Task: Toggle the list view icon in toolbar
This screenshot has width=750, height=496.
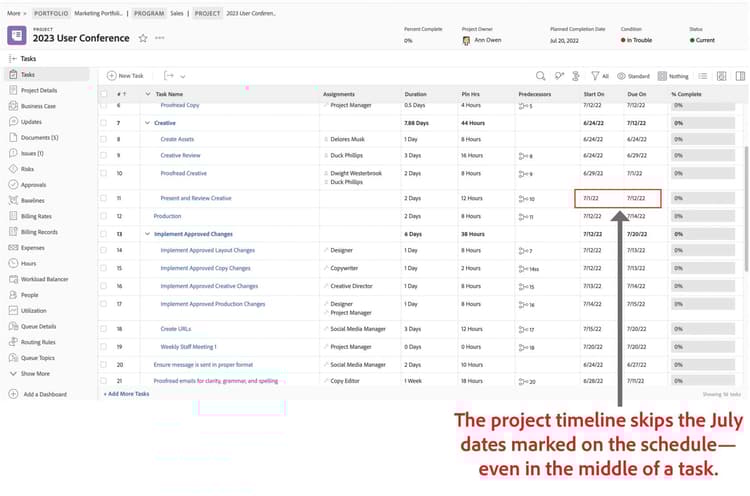Action: click(x=703, y=76)
